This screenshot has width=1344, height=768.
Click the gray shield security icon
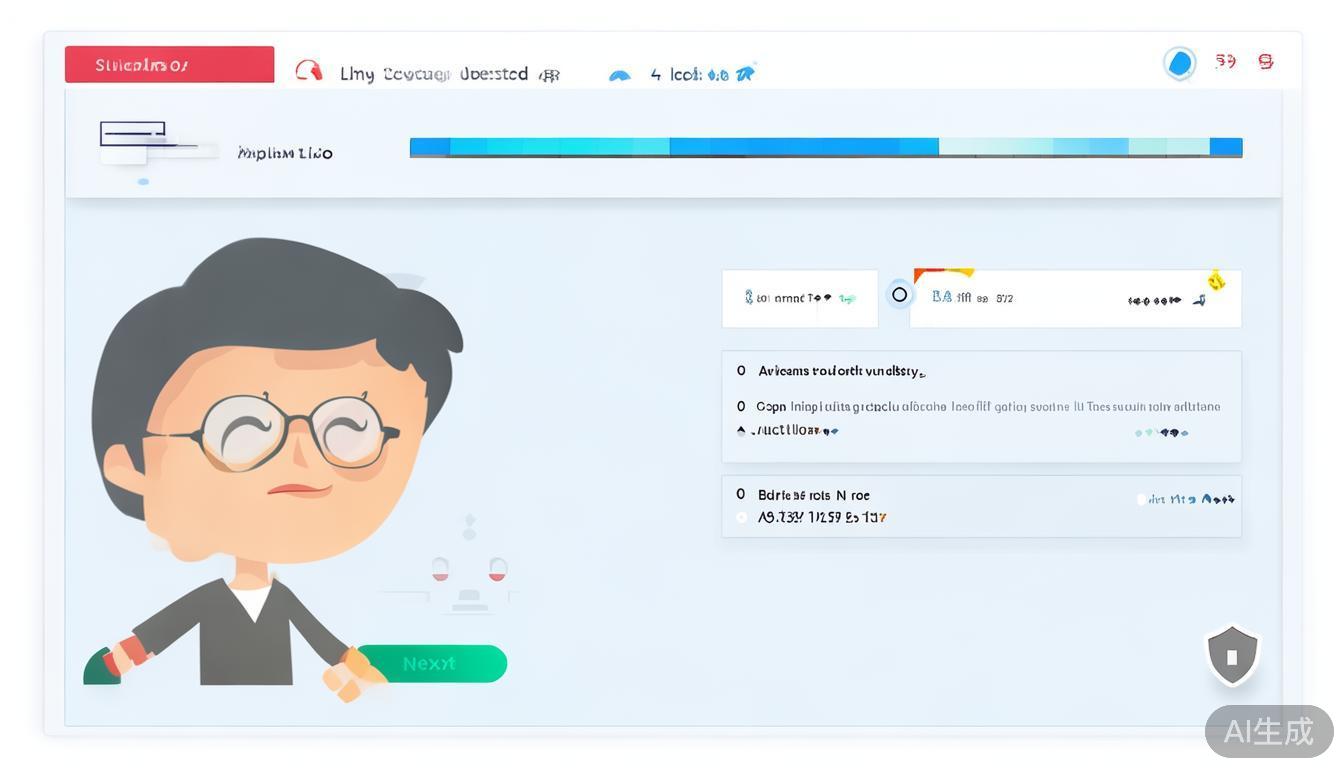(x=1232, y=656)
